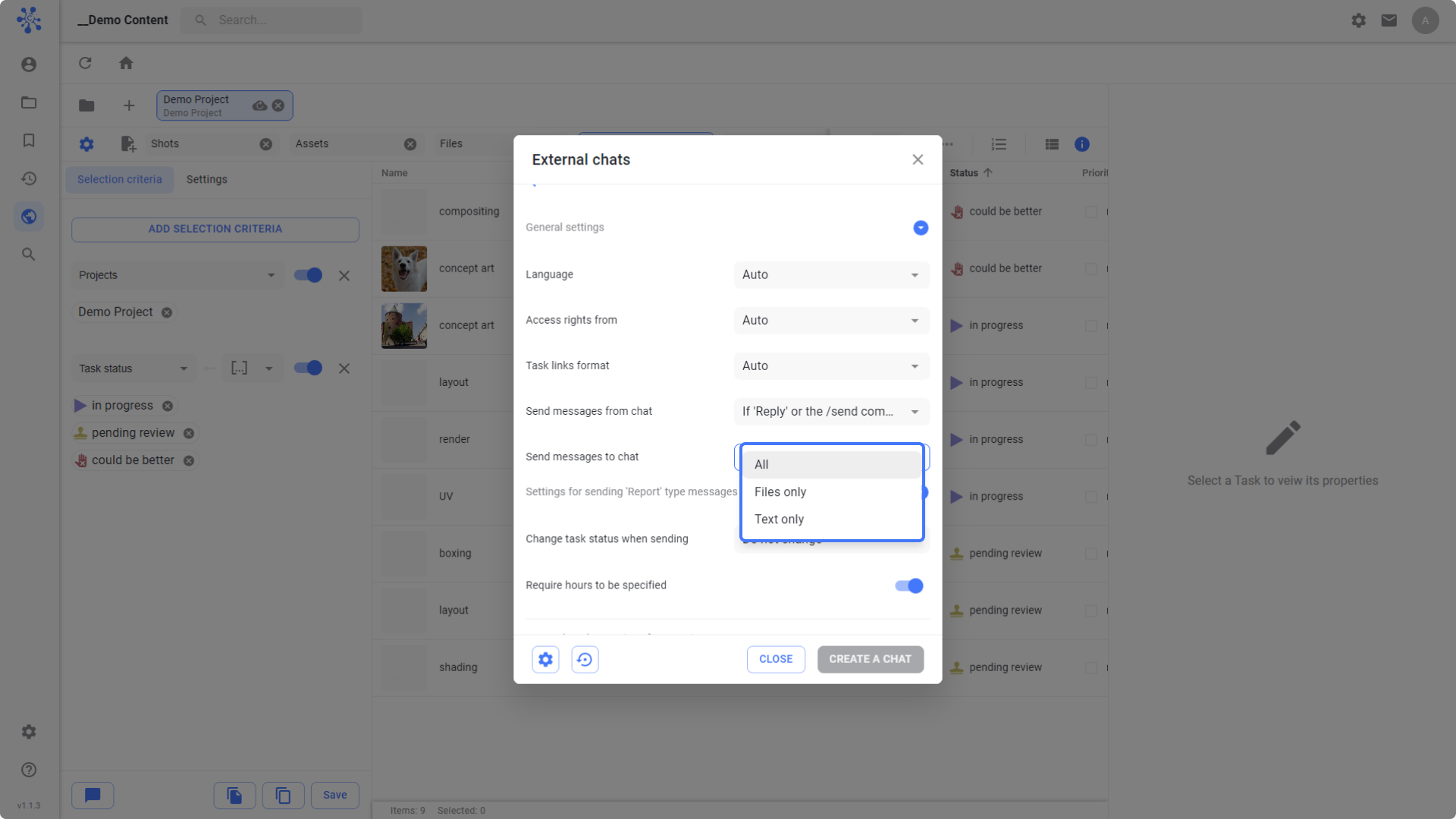Viewport: 1456px width, 819px height.
Task: Open the Task status criteria dropdown
Action: pyautogui.click(x=134, y=369)
